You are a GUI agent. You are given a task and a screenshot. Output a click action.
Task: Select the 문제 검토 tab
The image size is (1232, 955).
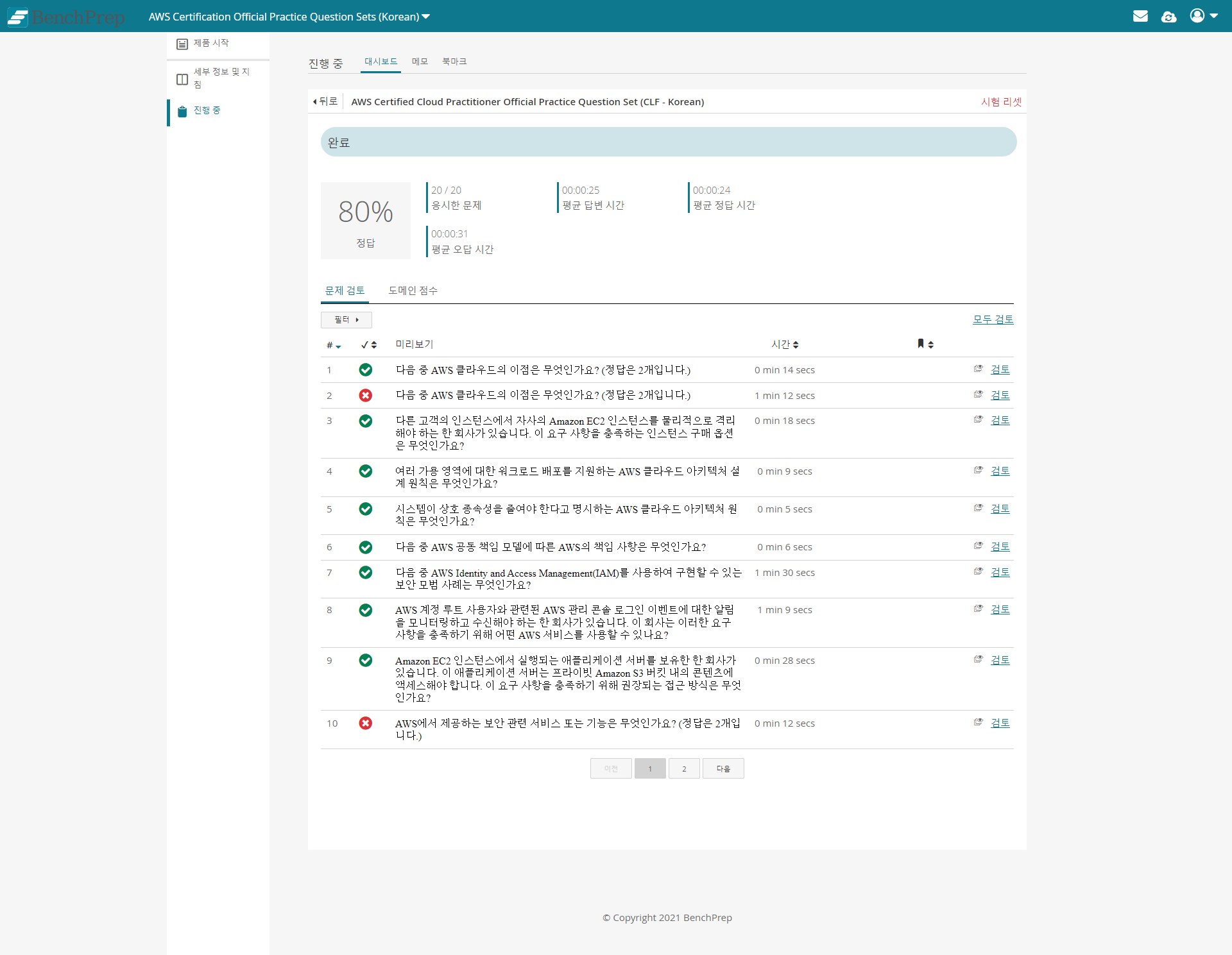pyautogui.click(x=345, y=291)
